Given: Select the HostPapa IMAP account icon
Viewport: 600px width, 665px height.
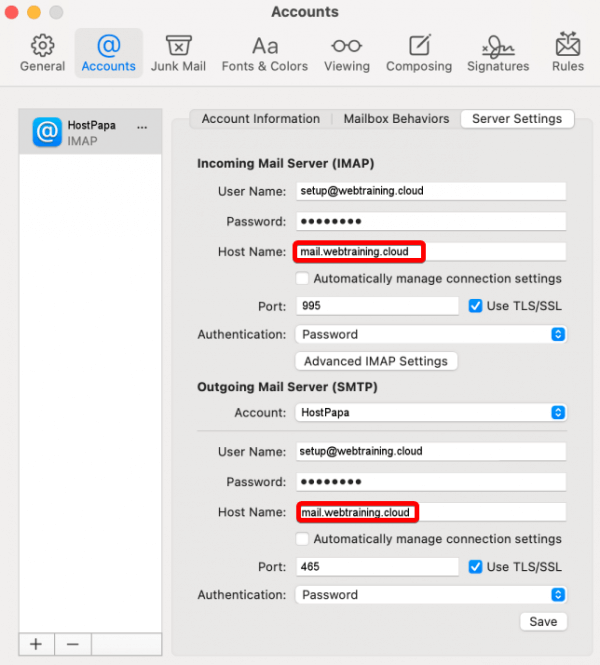Looking at the screenshot, I should pyautogui.click(x=47, y=132).
